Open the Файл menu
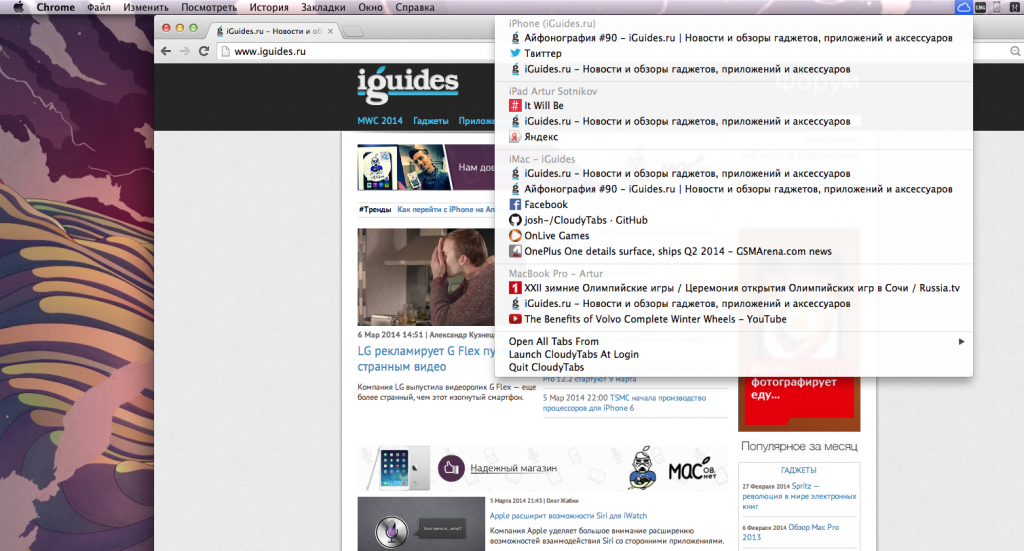The width and height of the screenshot is (1024, 551). 99,7
